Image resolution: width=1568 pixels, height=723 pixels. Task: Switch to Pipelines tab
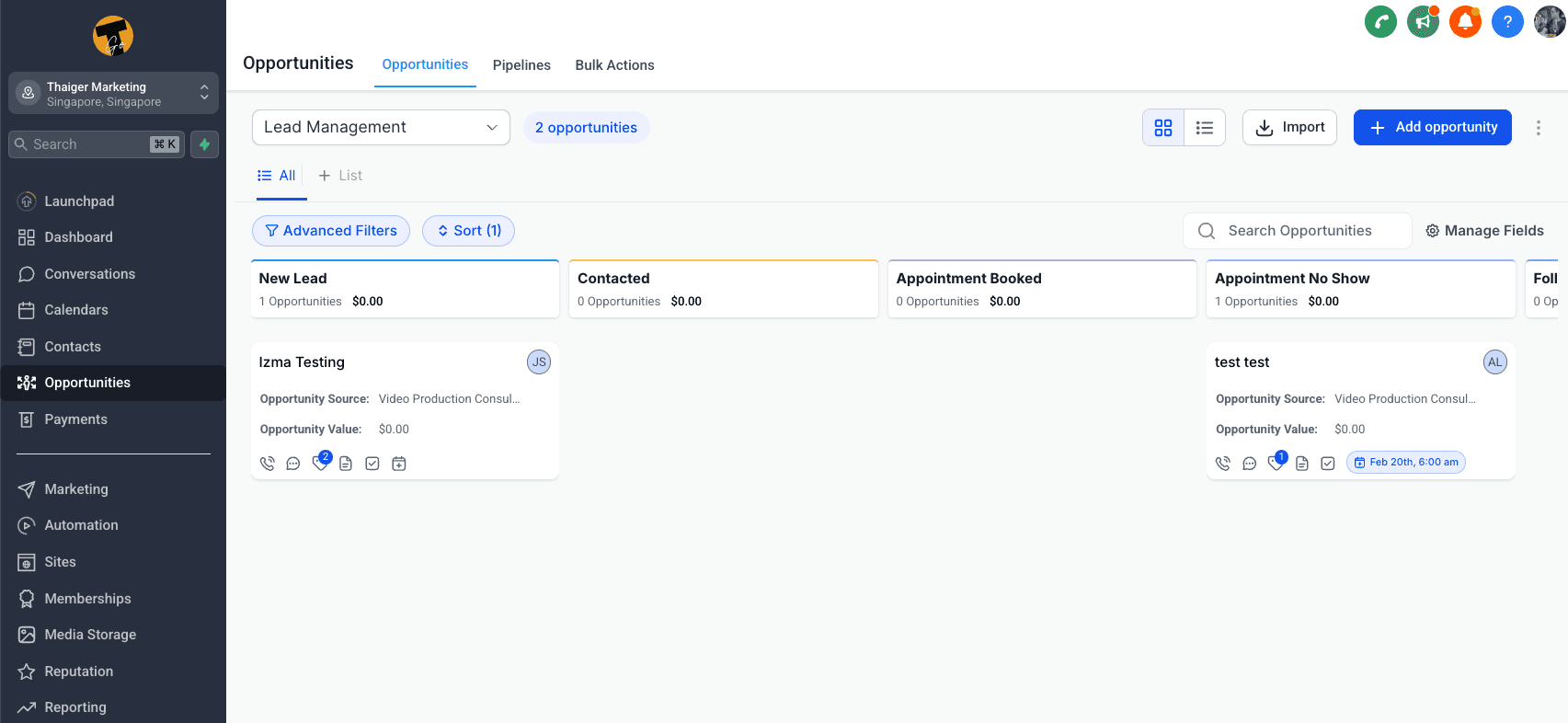(521, 65)
